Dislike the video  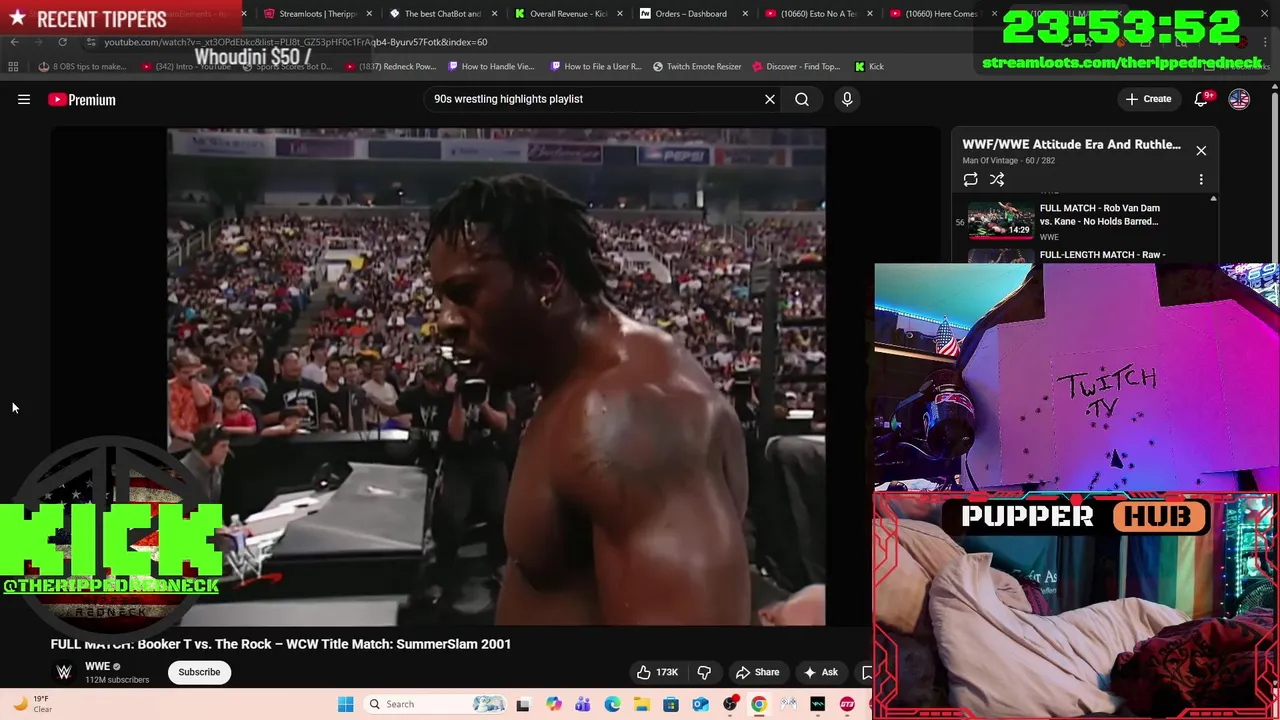tap(704, 672)
